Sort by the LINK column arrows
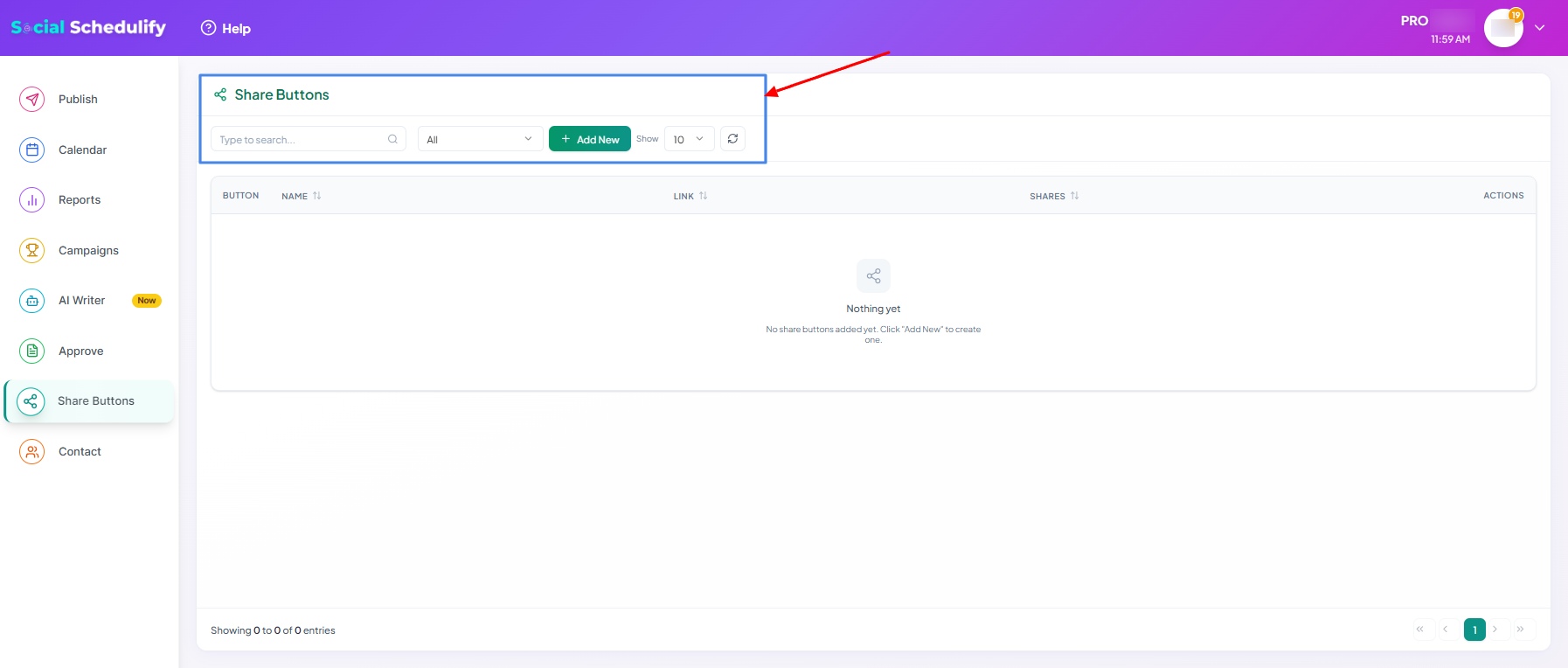This screenshot has width=1568, height=668. [703, 196]
